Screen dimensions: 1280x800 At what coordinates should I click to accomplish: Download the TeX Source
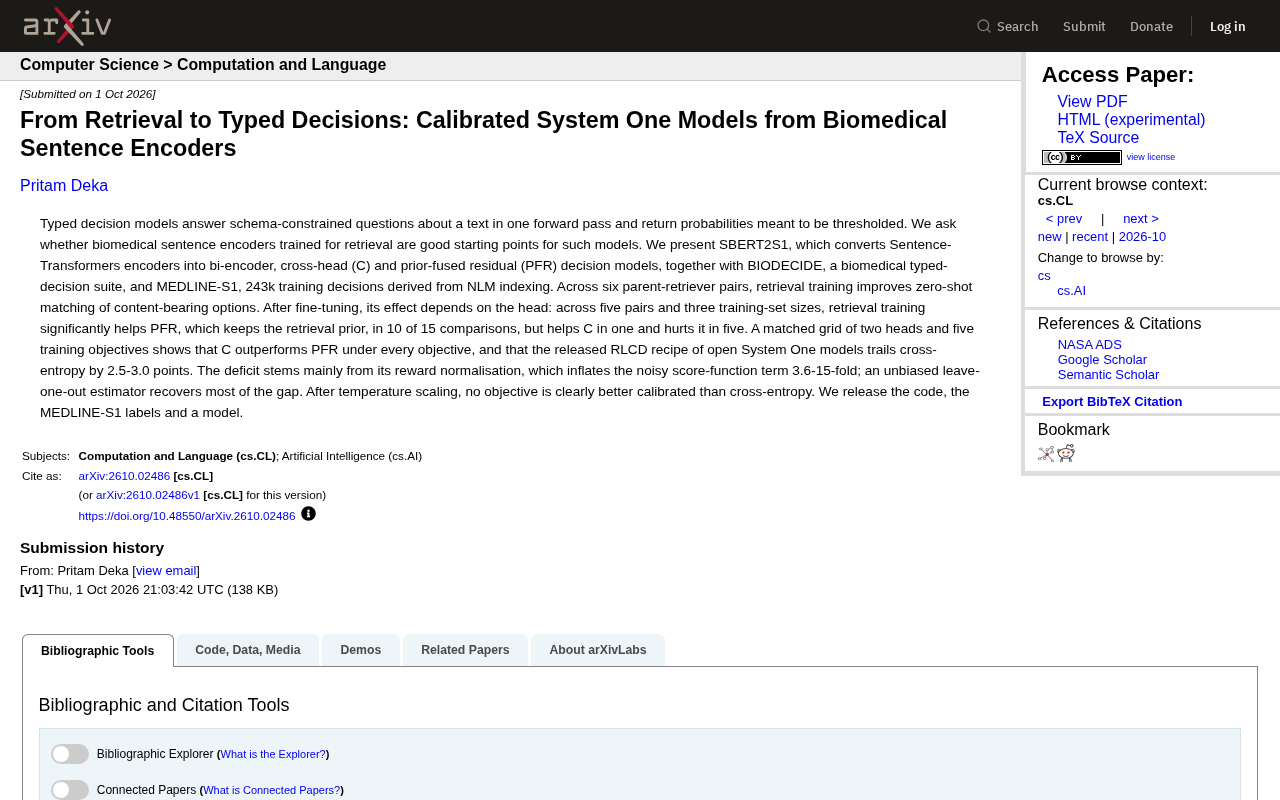click(1098, 138)
